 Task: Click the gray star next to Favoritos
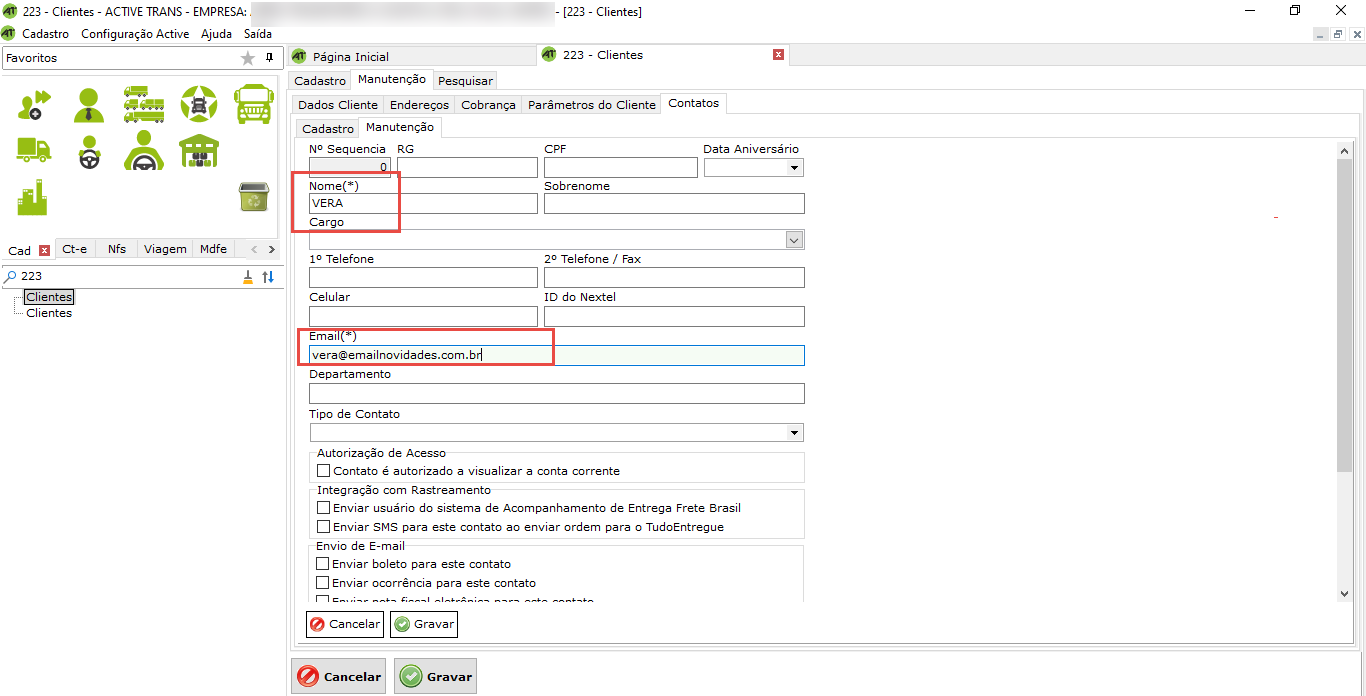[248, 59]
